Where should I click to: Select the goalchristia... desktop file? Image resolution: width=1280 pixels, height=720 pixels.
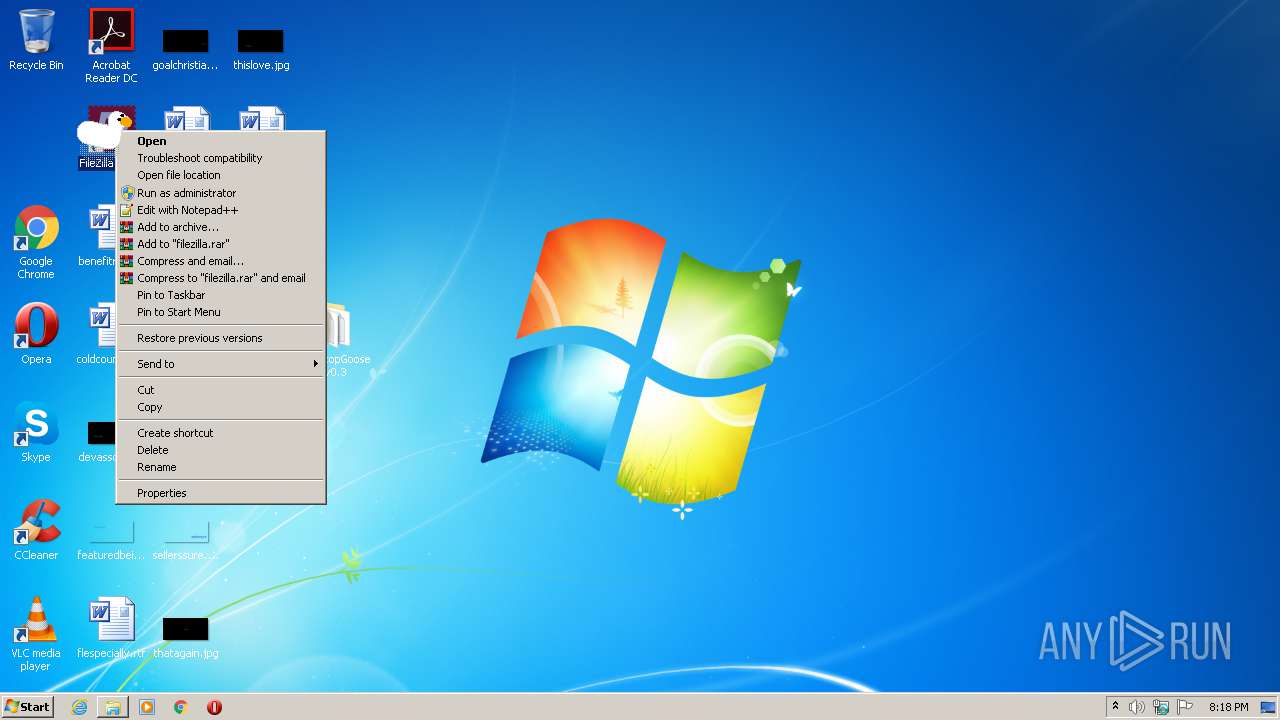coord(185,50)
